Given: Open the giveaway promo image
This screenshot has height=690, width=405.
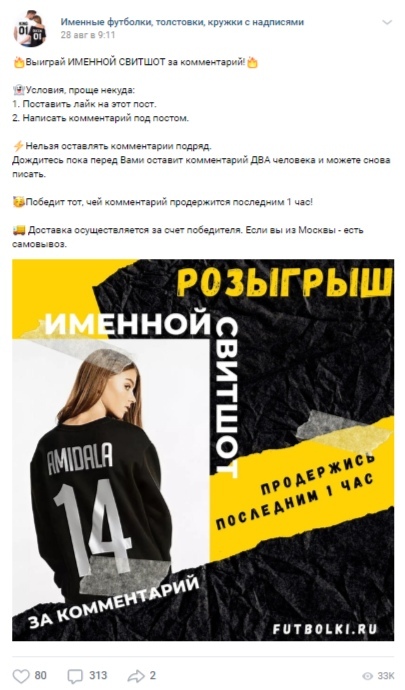Looking at the screenshot, I should (203, 450).
